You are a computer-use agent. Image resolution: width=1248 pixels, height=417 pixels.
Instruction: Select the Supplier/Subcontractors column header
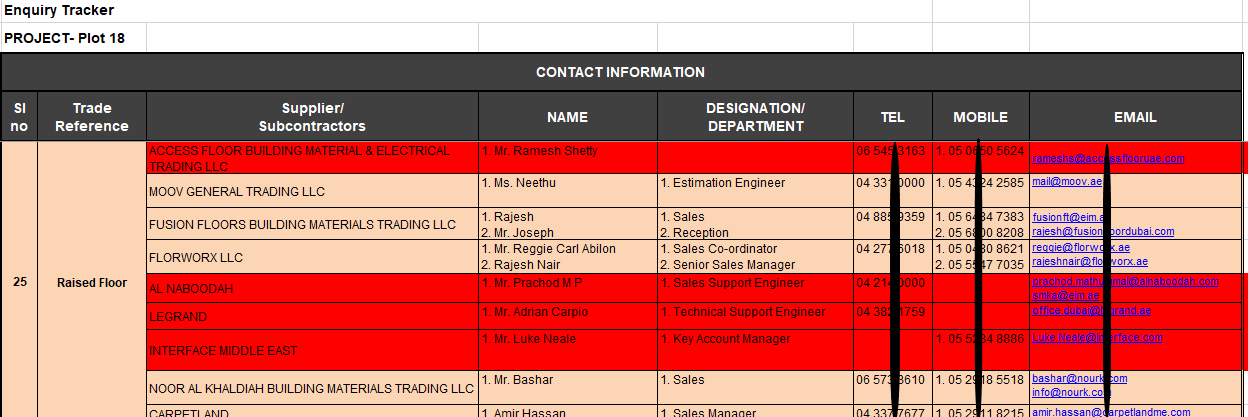pyautogui.click(x=312, y=117)
